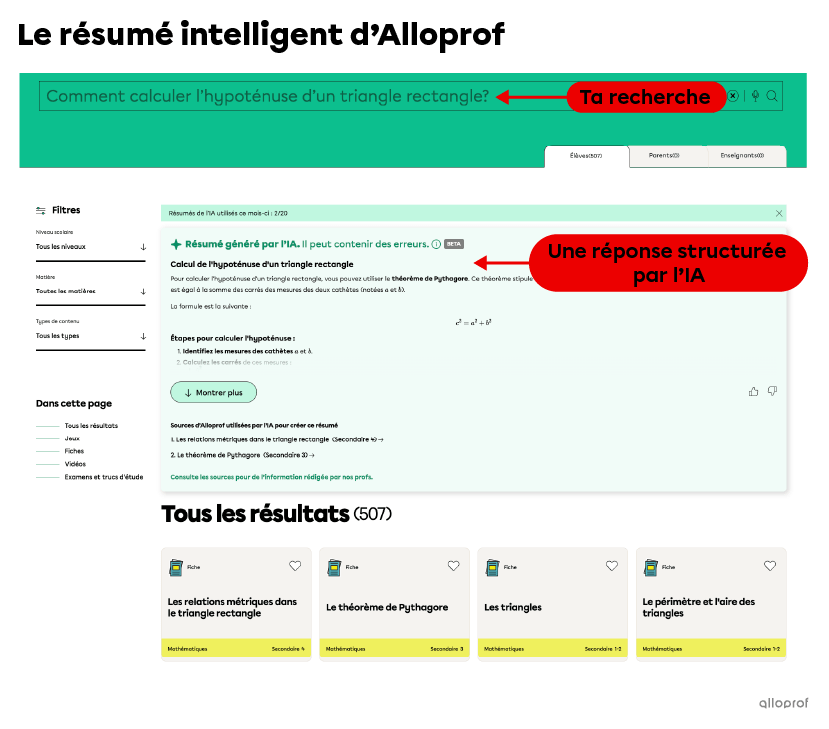Clear the search field with the X icon
Image resolution: width=829 pixels, height=729 pixels.
733,96
